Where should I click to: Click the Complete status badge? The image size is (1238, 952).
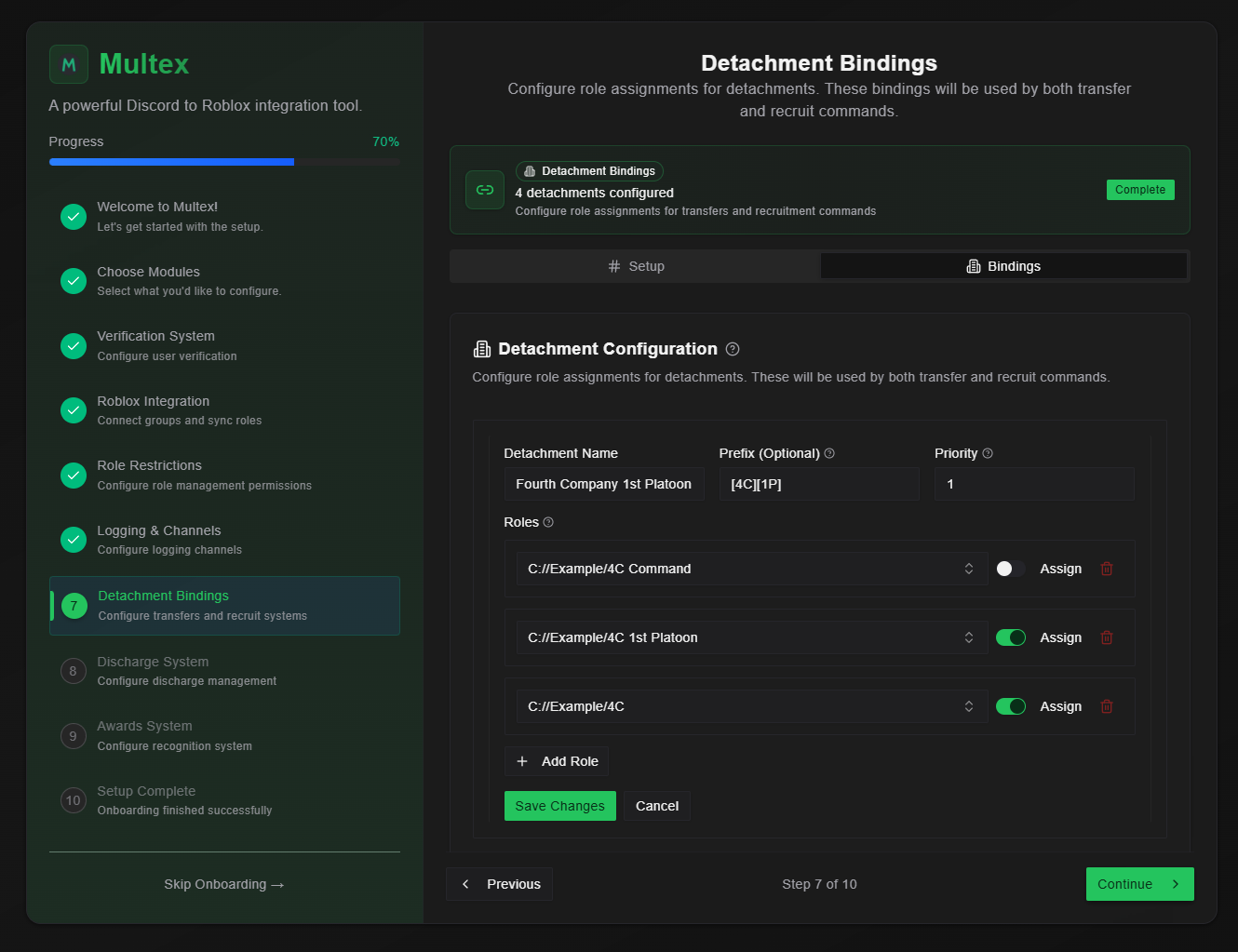[1140, 190]
